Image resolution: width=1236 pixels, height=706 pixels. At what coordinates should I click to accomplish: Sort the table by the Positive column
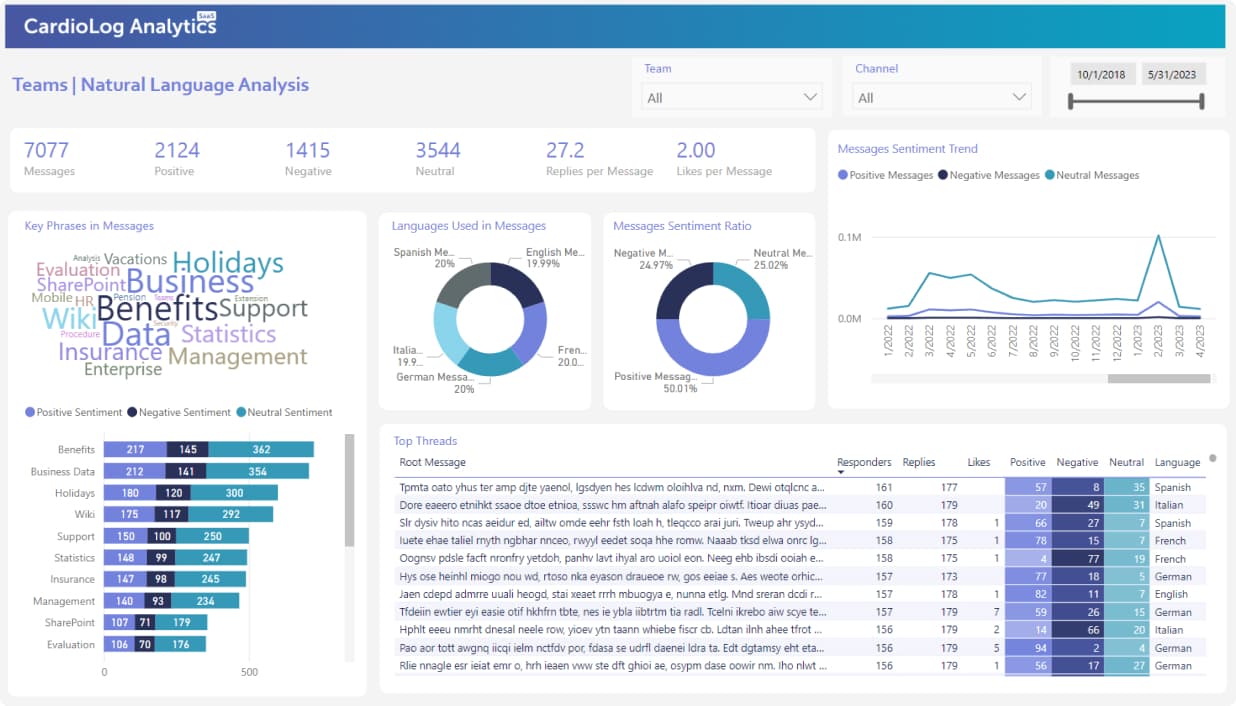(x=1028, y=462)
